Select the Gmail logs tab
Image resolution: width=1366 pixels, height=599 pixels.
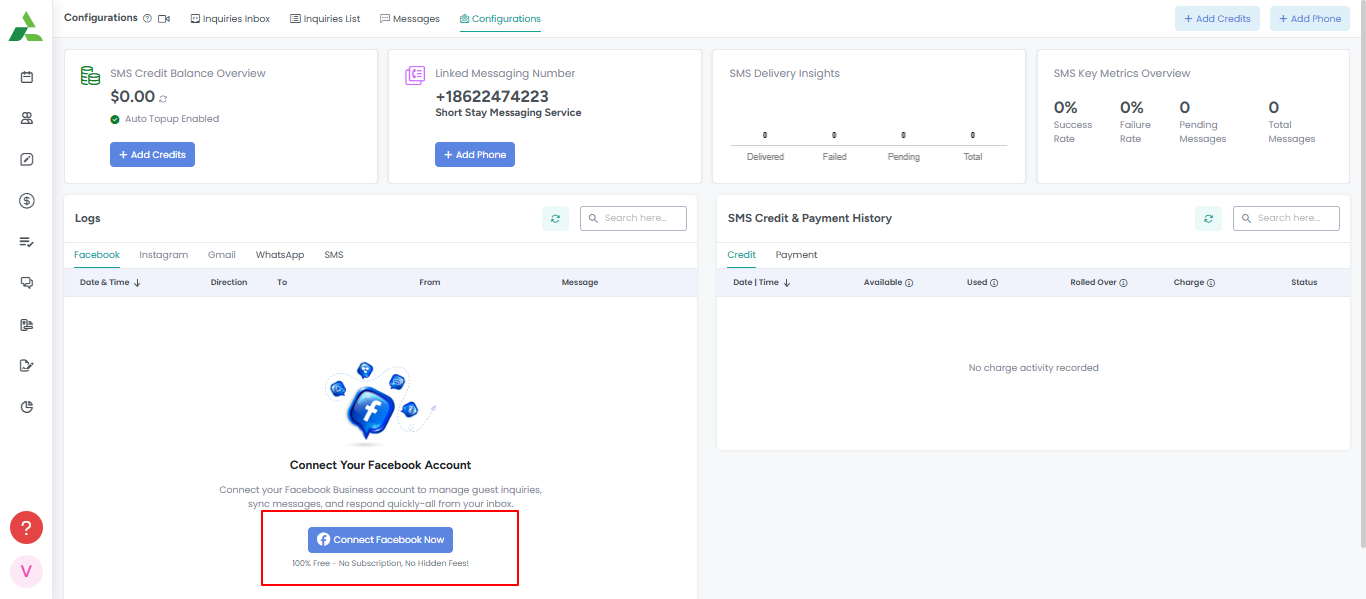pyautogui.click(x=222, y=255)
